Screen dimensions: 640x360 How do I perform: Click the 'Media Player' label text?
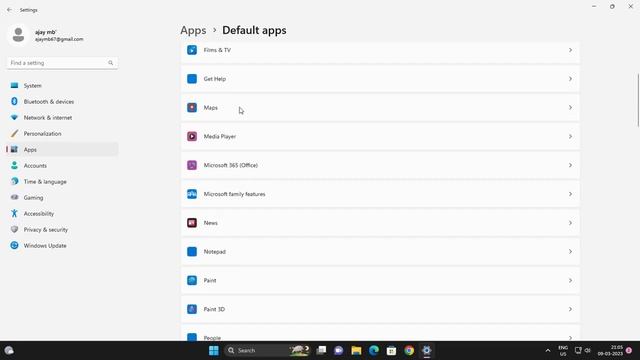[x=220, y=136]
